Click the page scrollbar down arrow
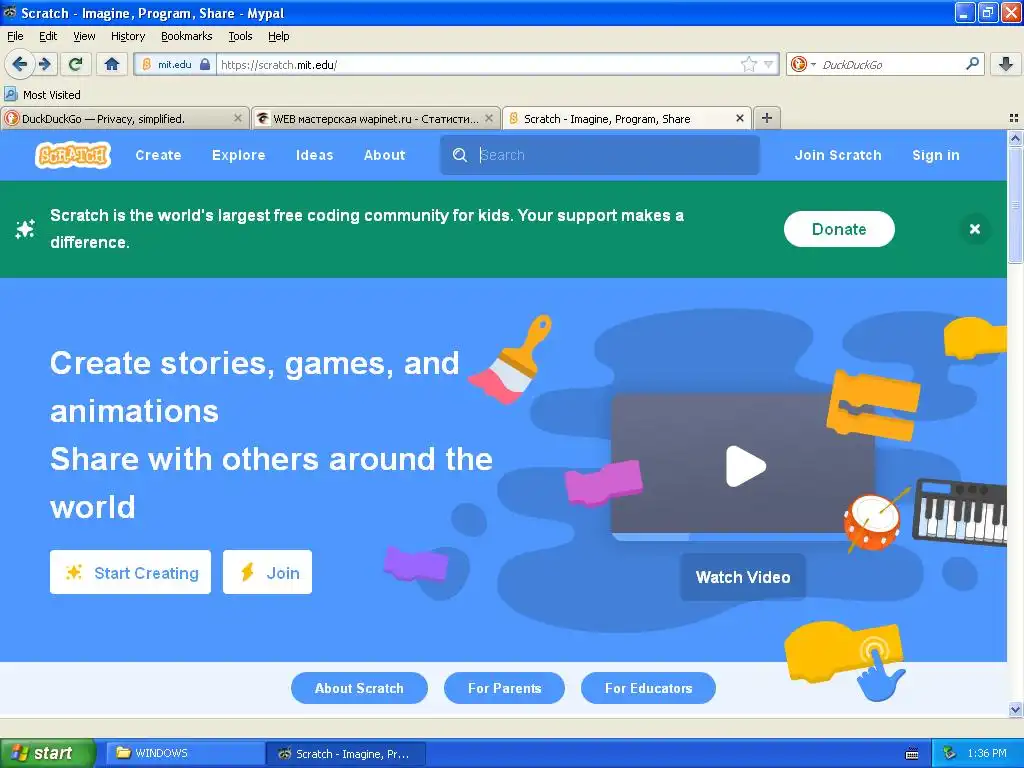1024x768 pixels. tap(1015, 709)
